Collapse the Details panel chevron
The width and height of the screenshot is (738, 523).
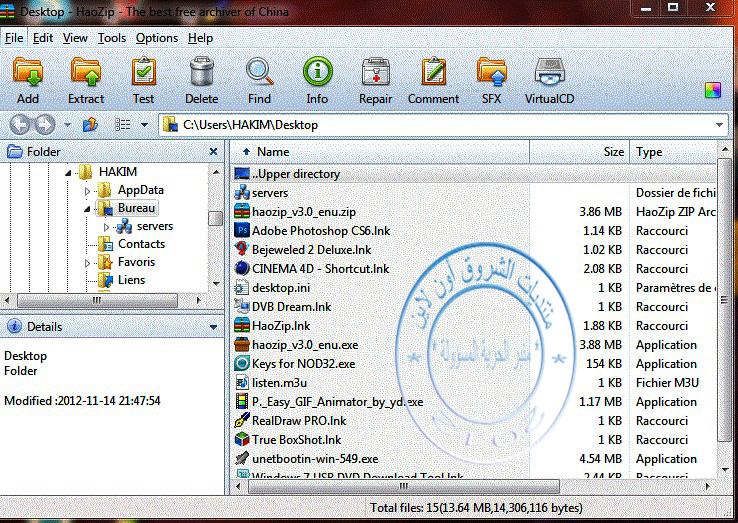coord(213,327)
